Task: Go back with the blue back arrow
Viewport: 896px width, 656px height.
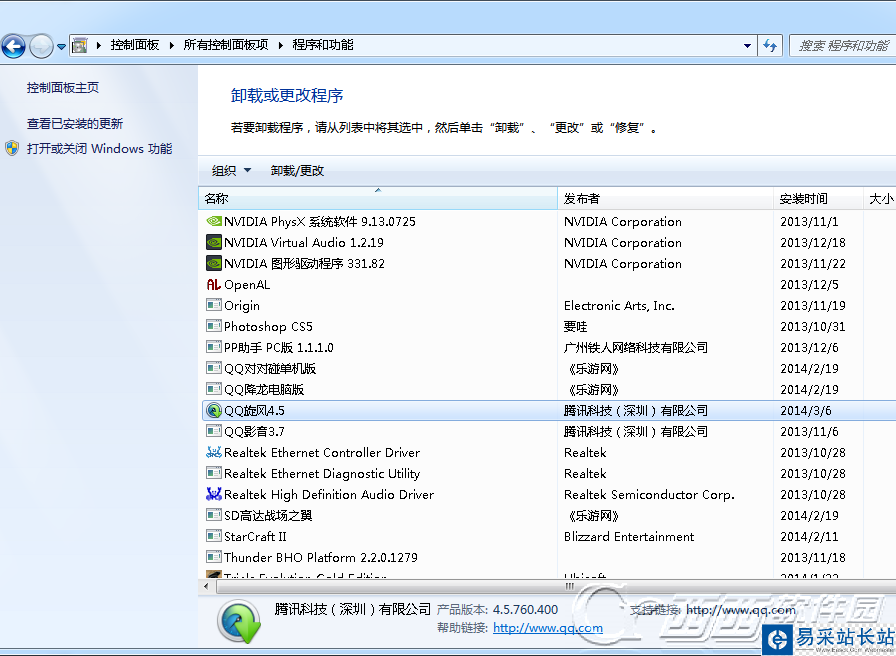Action: [x=14, y=46]
